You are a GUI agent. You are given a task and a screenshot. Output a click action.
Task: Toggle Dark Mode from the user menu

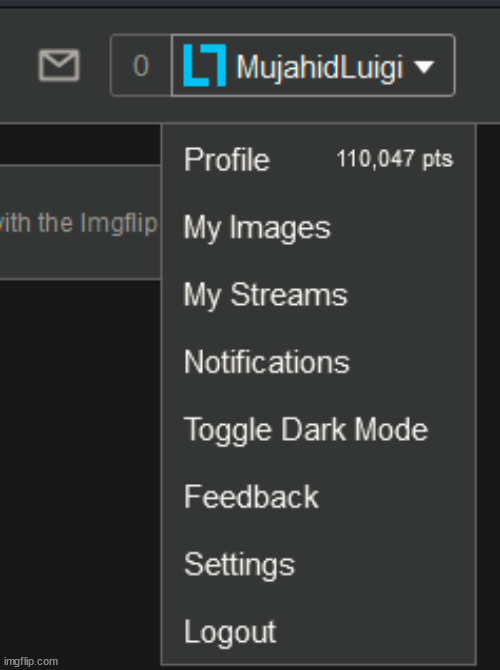click(306, 429)
